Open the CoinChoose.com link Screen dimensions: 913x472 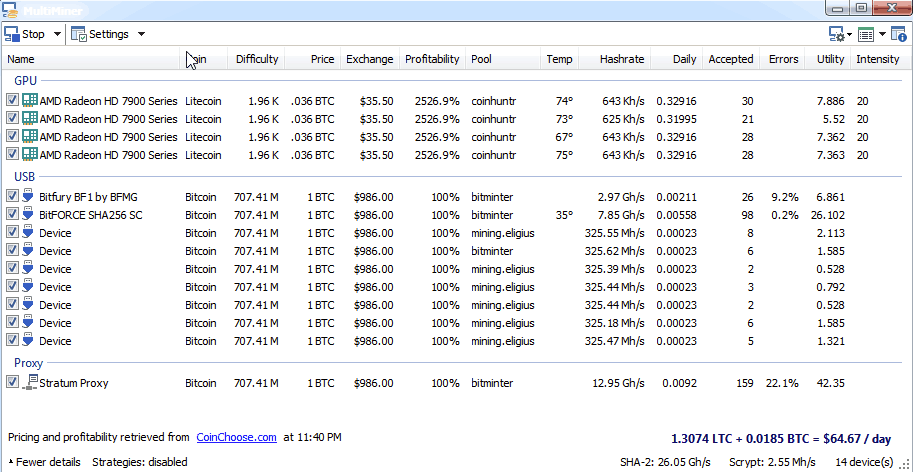(x=236, y=437)
